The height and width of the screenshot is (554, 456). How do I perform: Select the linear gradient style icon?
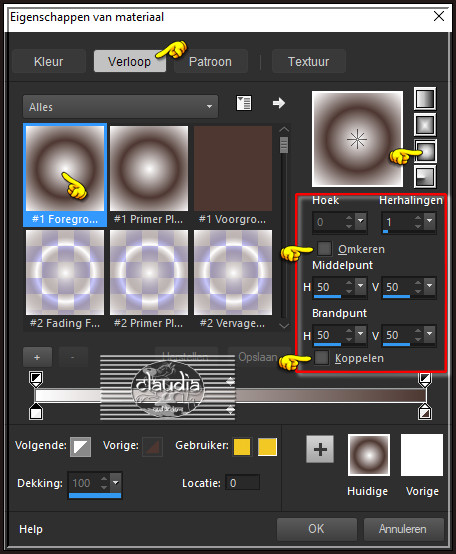(425, 99)
